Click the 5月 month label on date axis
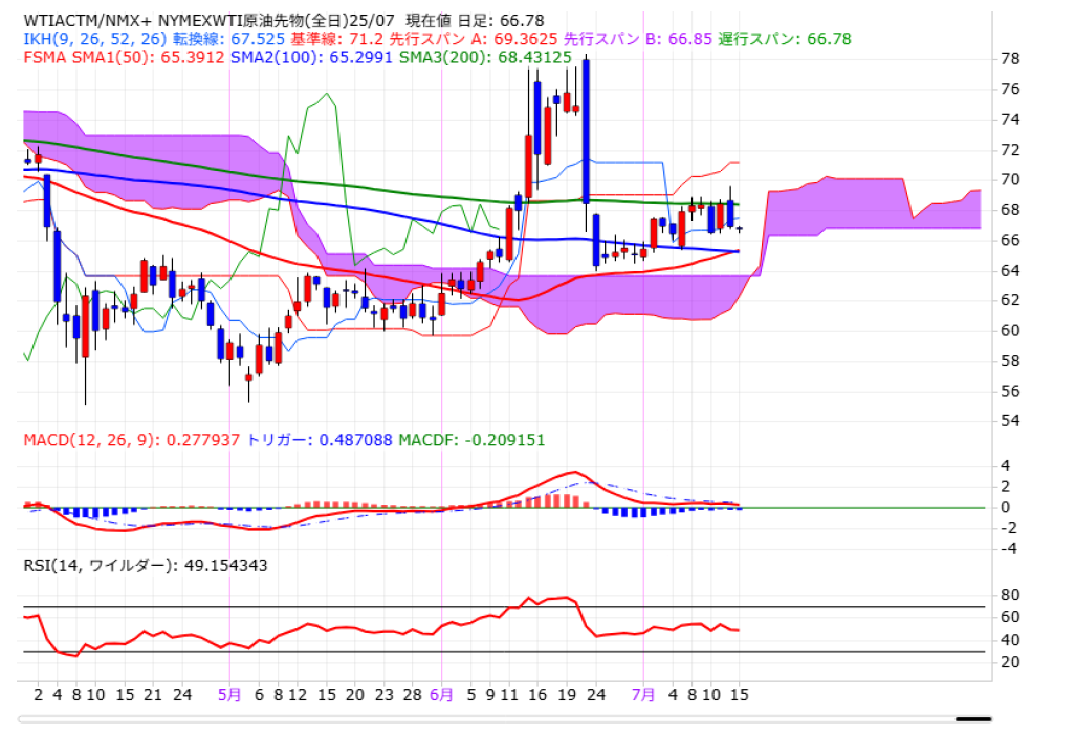This screenshot has height=738, width=1076. click(230, 695)
